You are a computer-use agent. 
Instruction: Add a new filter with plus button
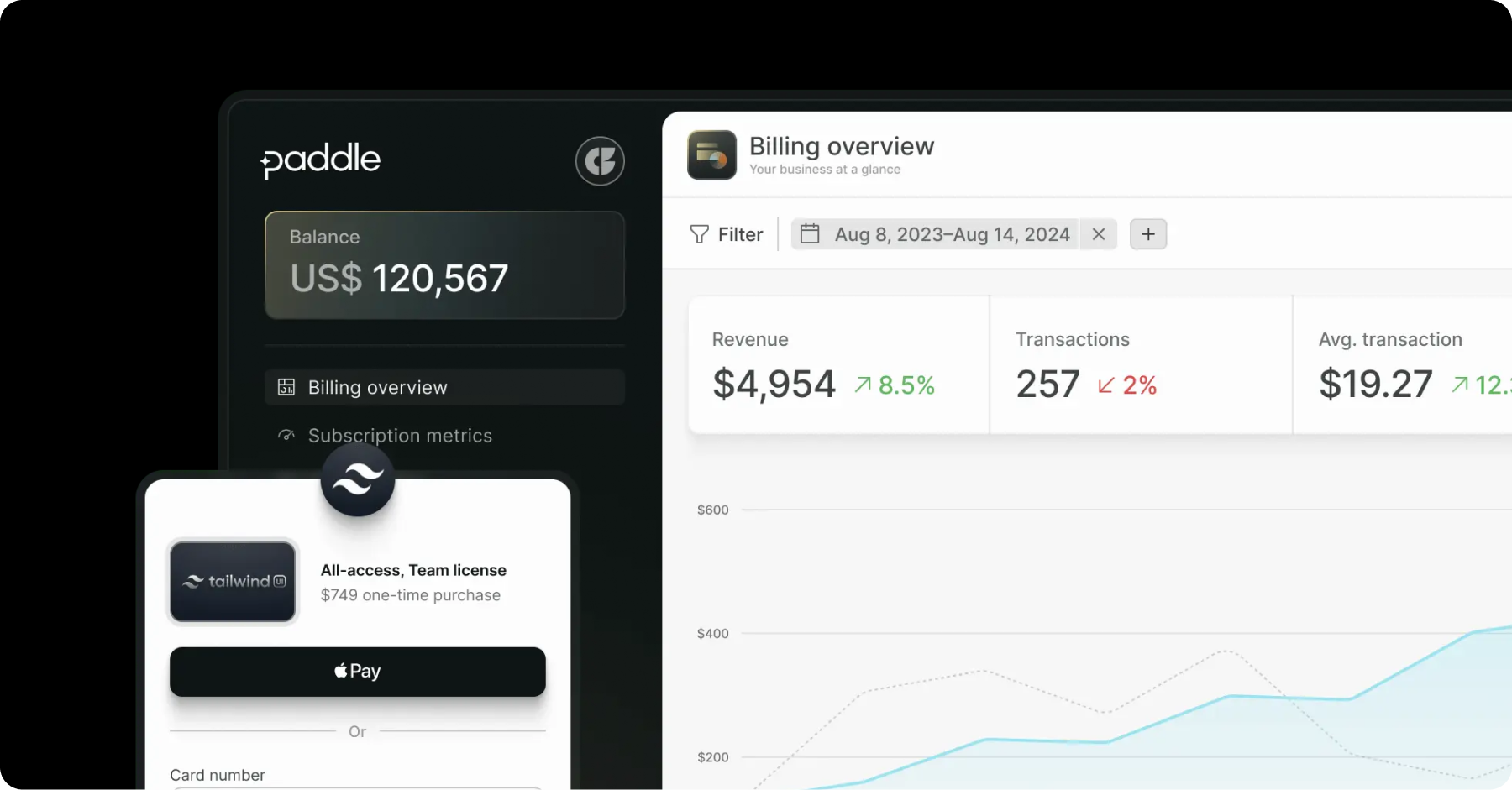(1148, 234)
